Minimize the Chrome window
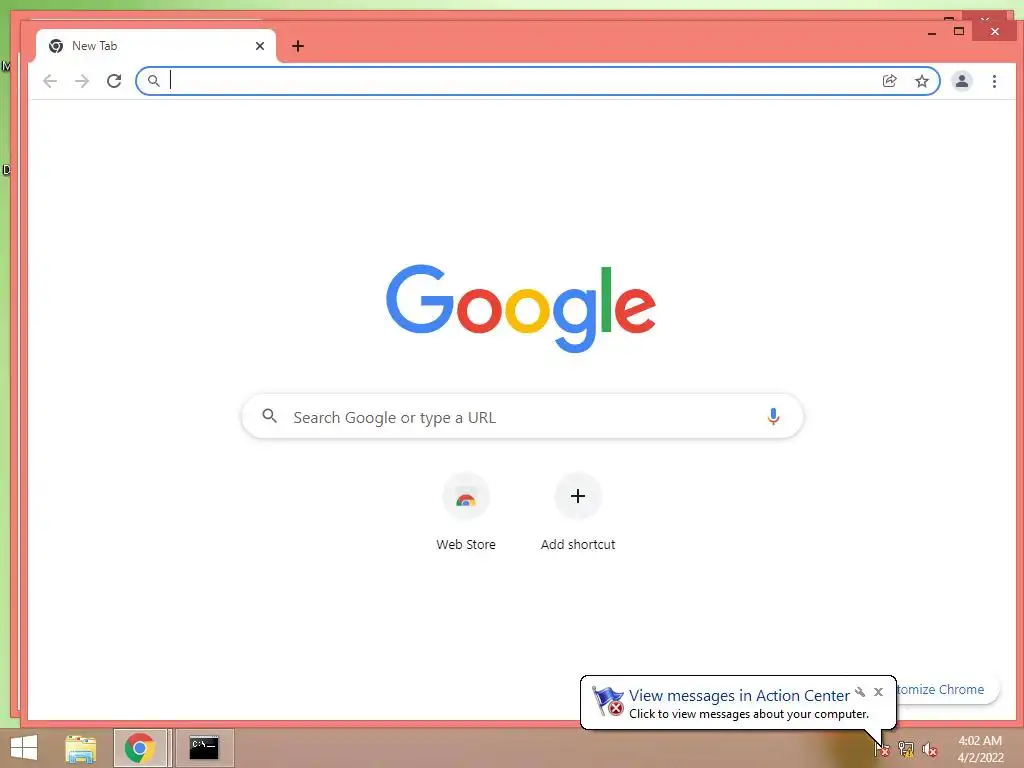This screenshot has height=768, width=1024. 932,32
